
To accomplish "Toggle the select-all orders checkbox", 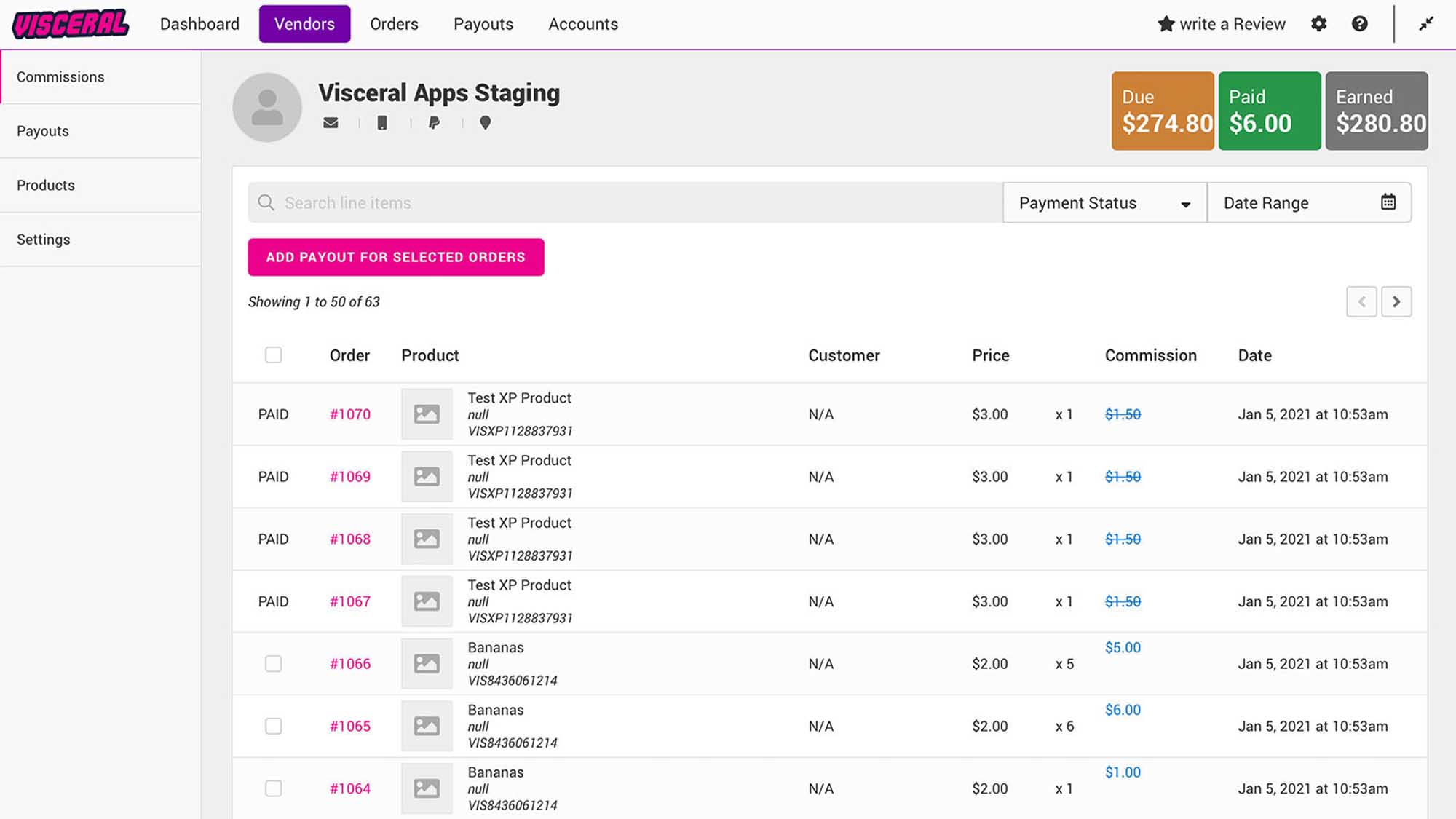I will [x=273, y=355].
